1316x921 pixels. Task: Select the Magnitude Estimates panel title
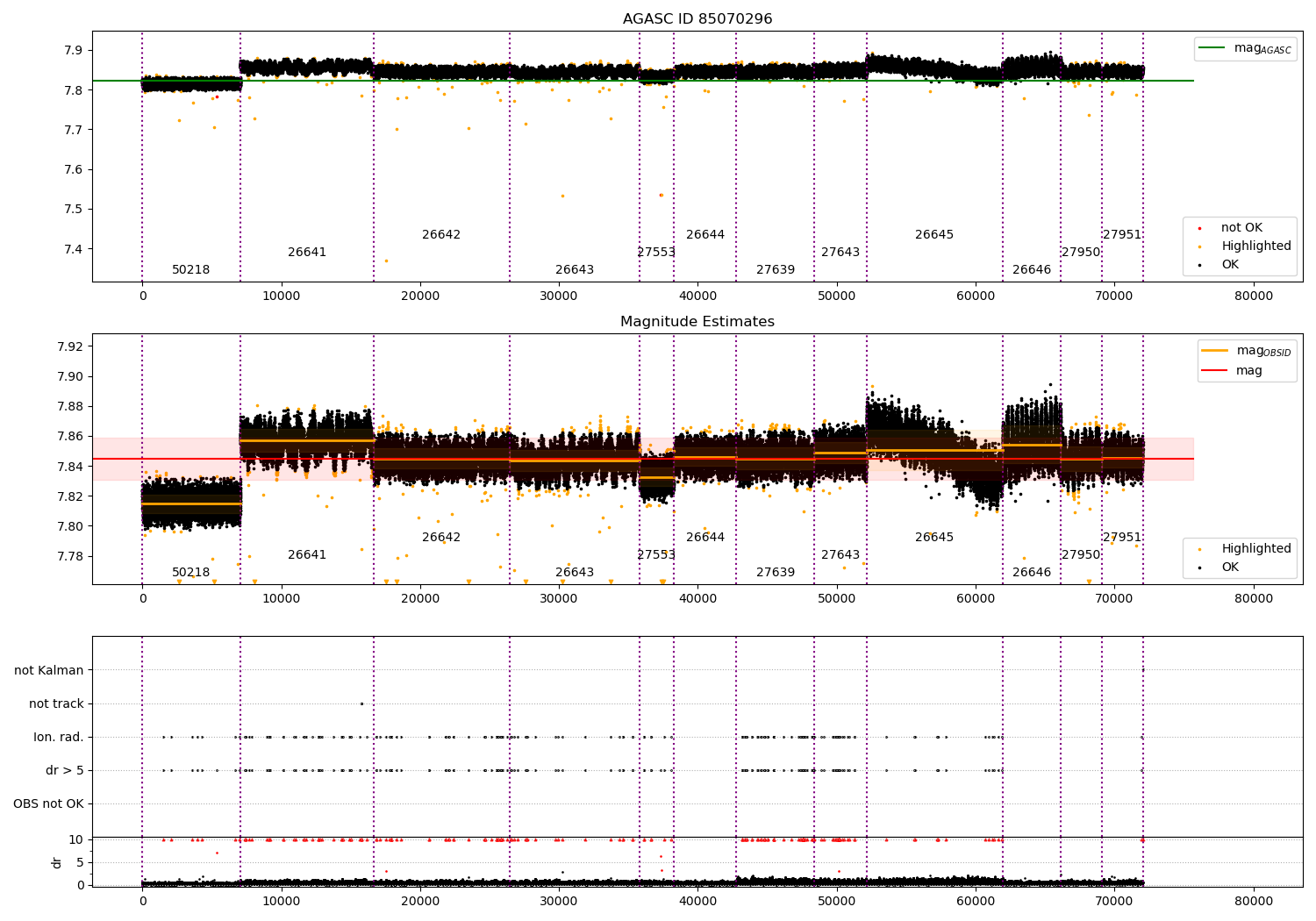(x=697, y=321)
